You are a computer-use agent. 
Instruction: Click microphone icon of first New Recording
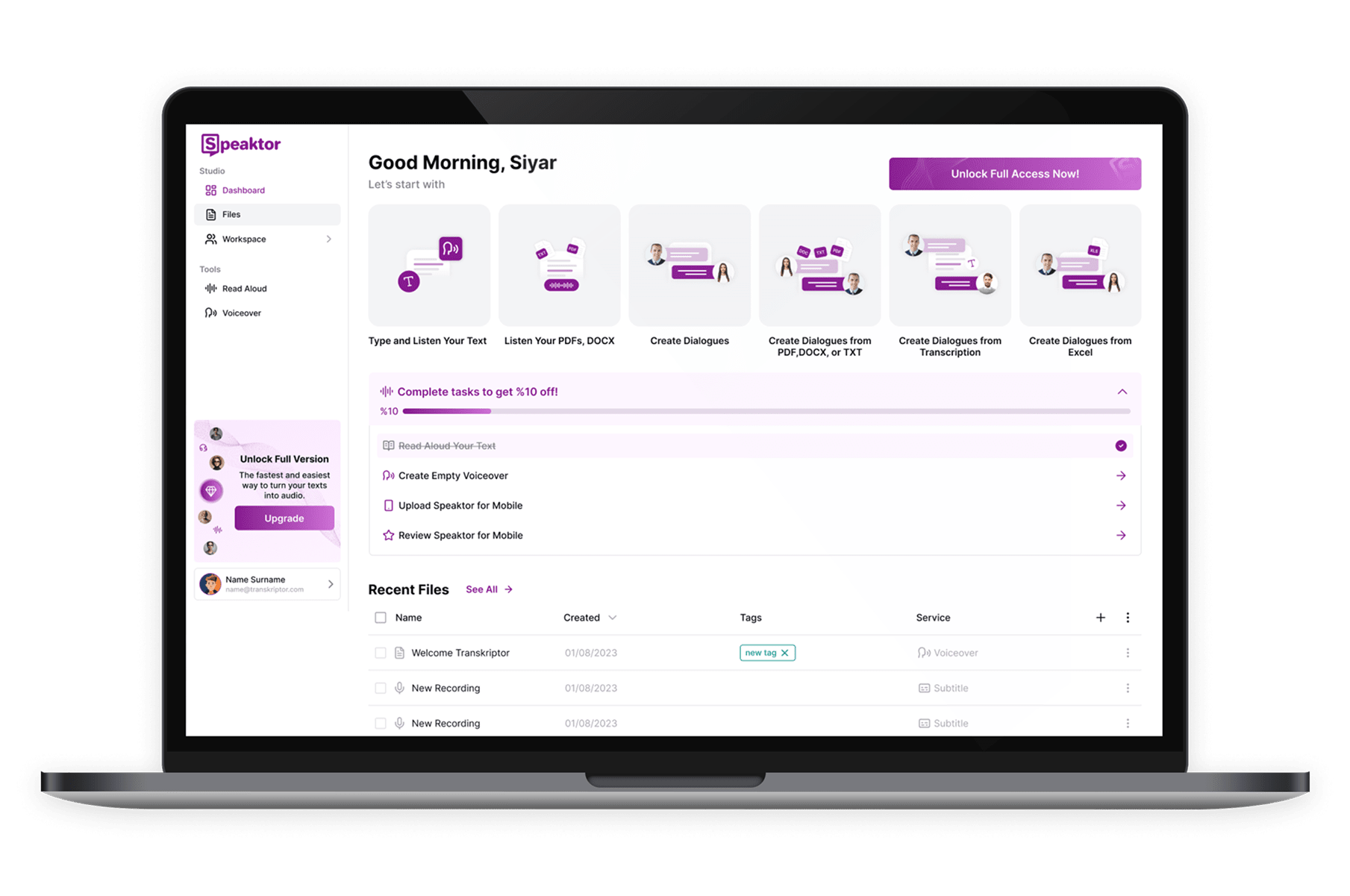[x=399, y=688]
